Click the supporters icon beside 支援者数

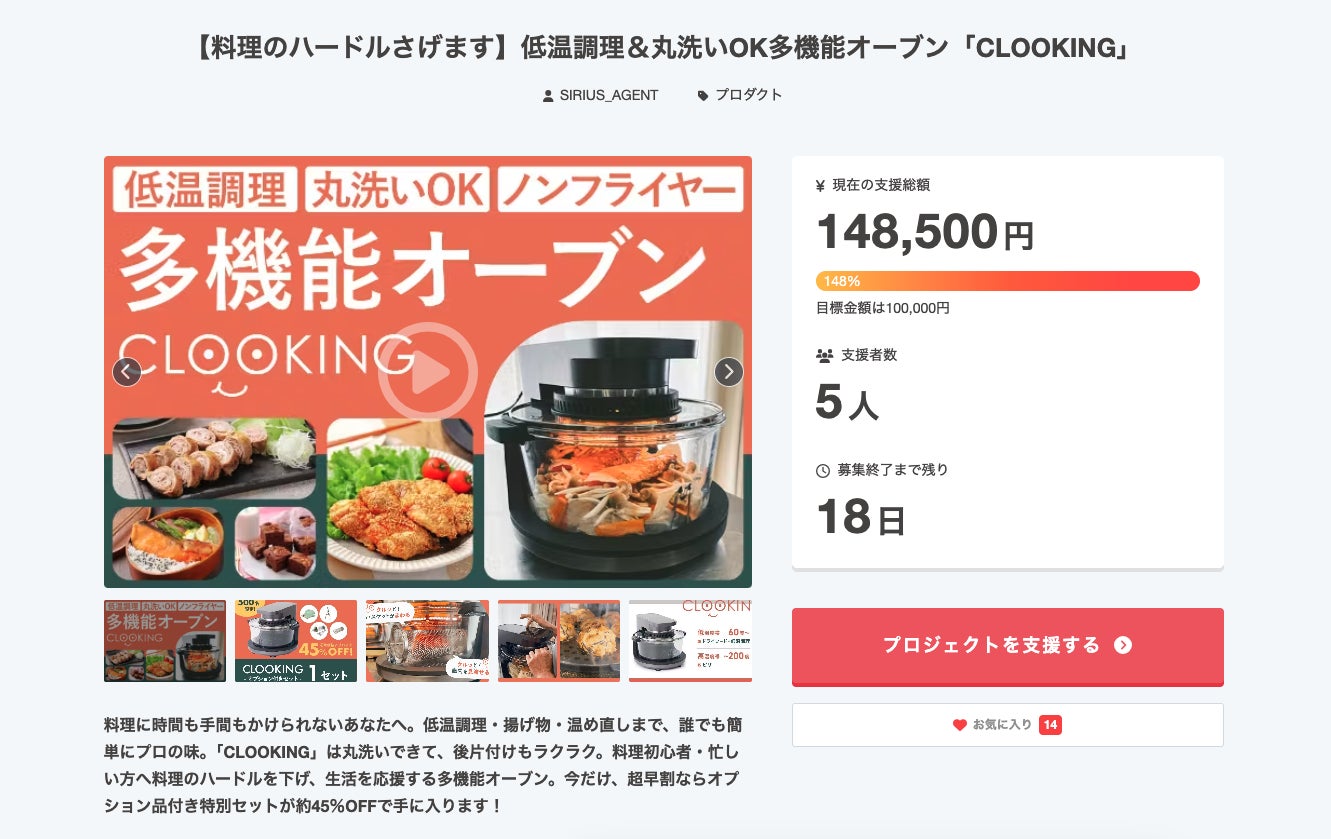(824, 355)
